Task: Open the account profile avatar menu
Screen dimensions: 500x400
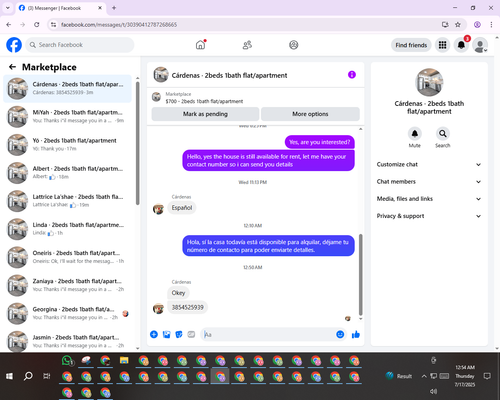Action: click(480, 45)
